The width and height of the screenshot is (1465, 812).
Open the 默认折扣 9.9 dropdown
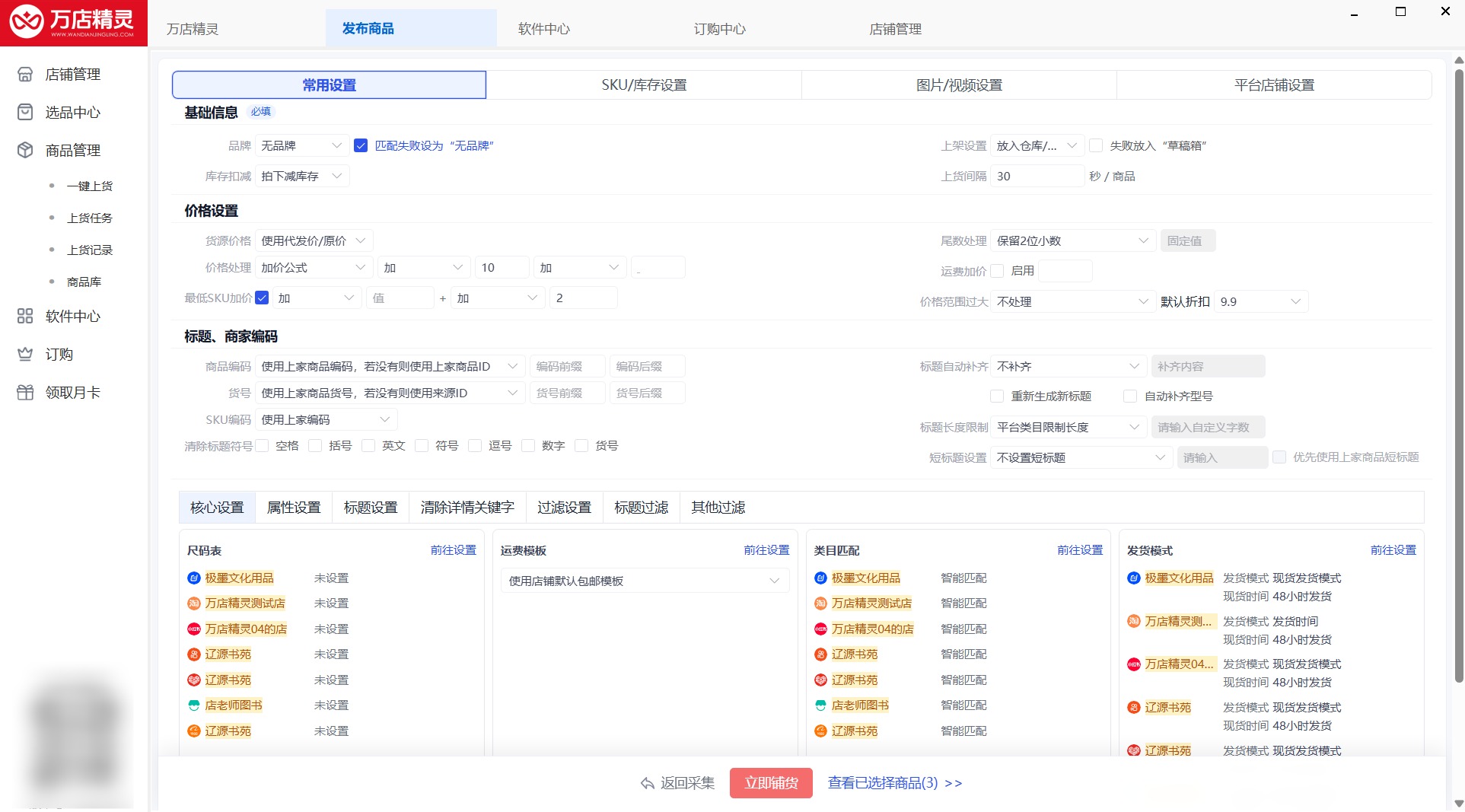tap(1261, 301)
